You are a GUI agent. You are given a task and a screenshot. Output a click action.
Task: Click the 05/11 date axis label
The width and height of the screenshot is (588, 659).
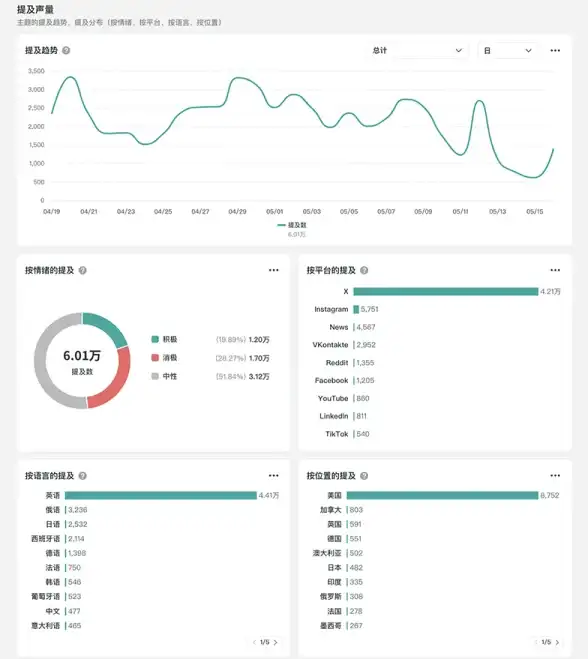(460, 211)
